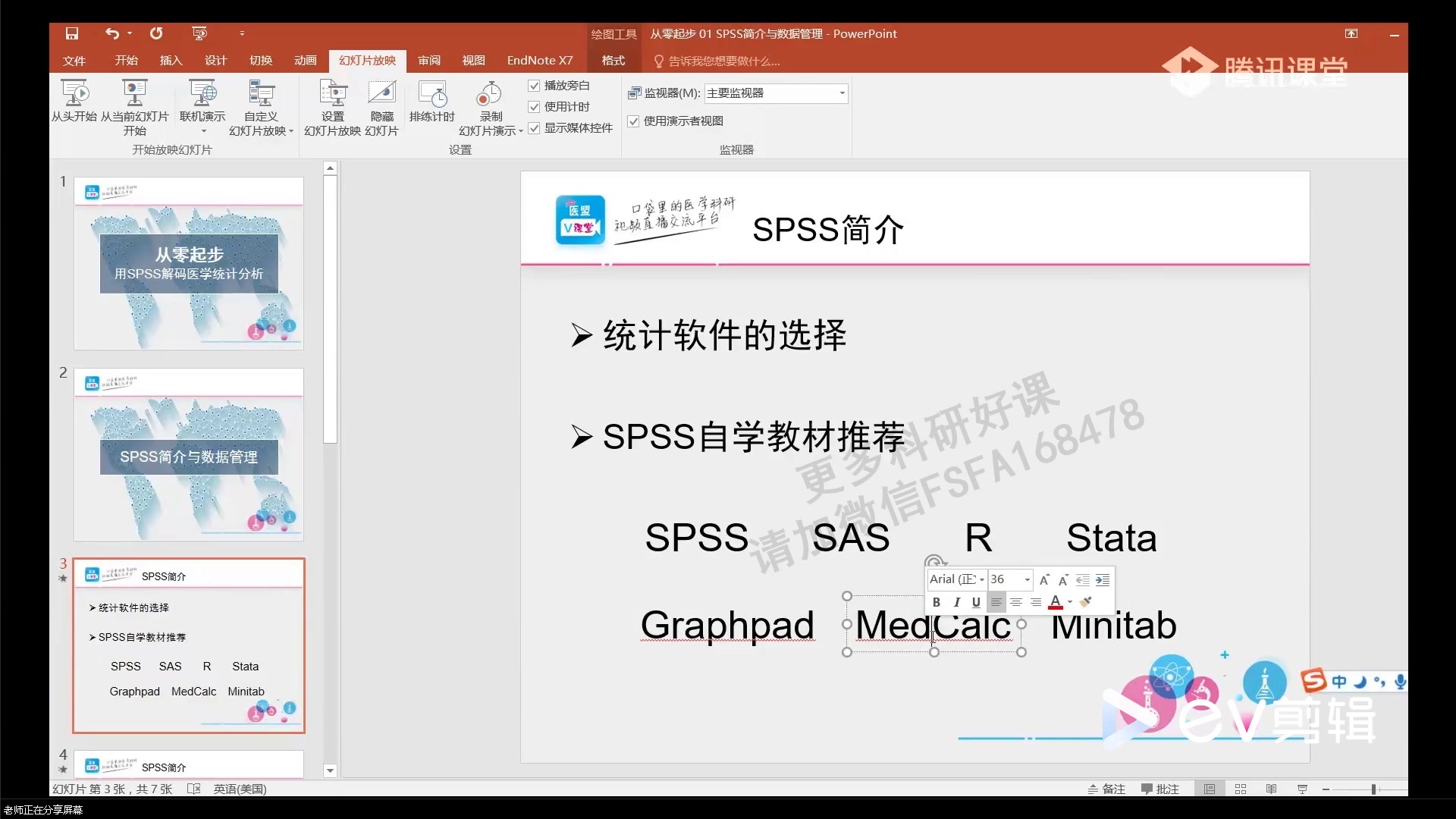Click slide panel scroll down arrow

click(x=330, y=770)
